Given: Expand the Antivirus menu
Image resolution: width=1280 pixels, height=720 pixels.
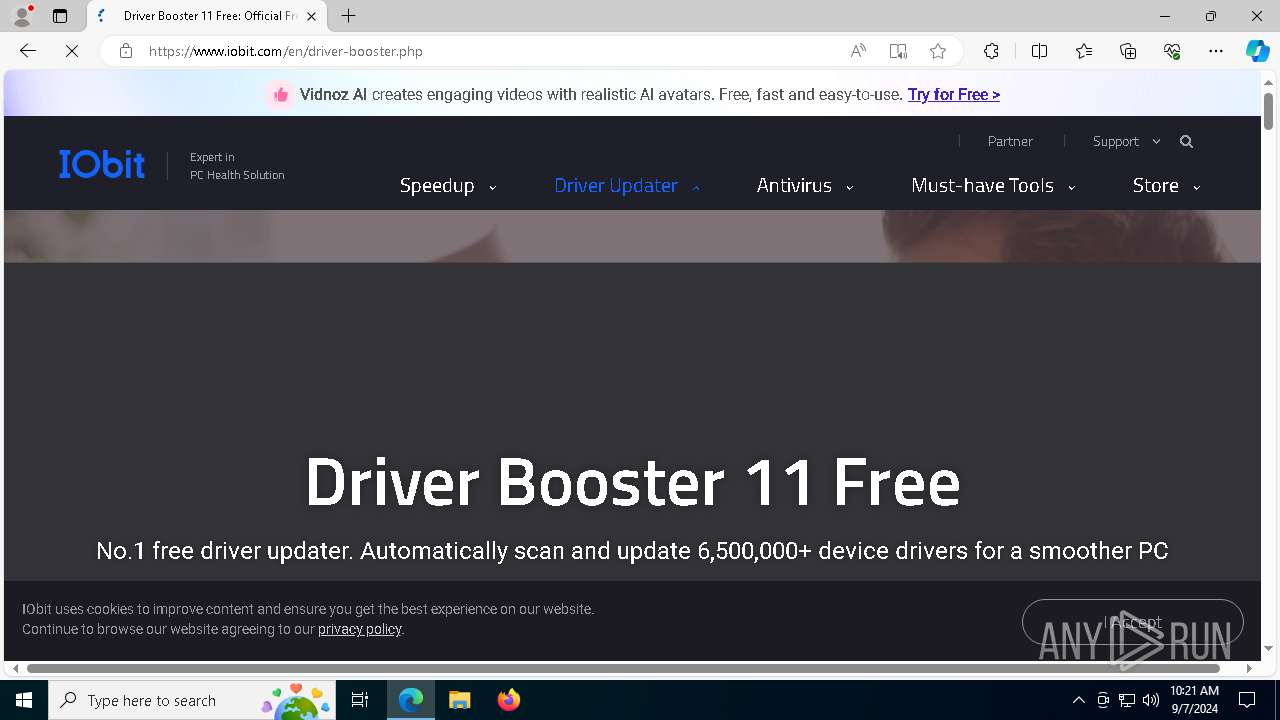Looking at the screenshot, I should click(804, 186).
